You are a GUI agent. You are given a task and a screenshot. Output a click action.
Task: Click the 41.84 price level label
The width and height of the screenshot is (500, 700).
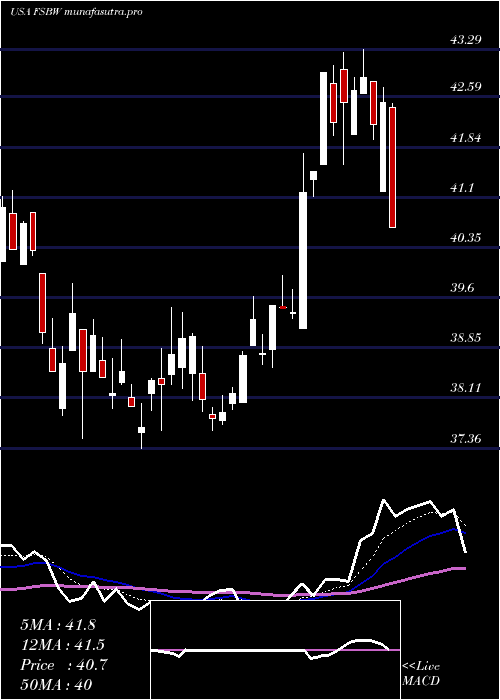pos(466,138)
